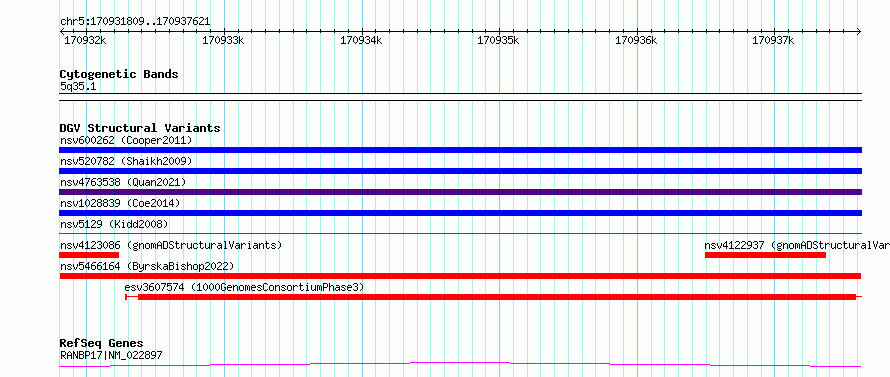Viewport: 890px width, 377px height.
Task: Click the 170936k ruler tick label
Action: tap(636, 40)
